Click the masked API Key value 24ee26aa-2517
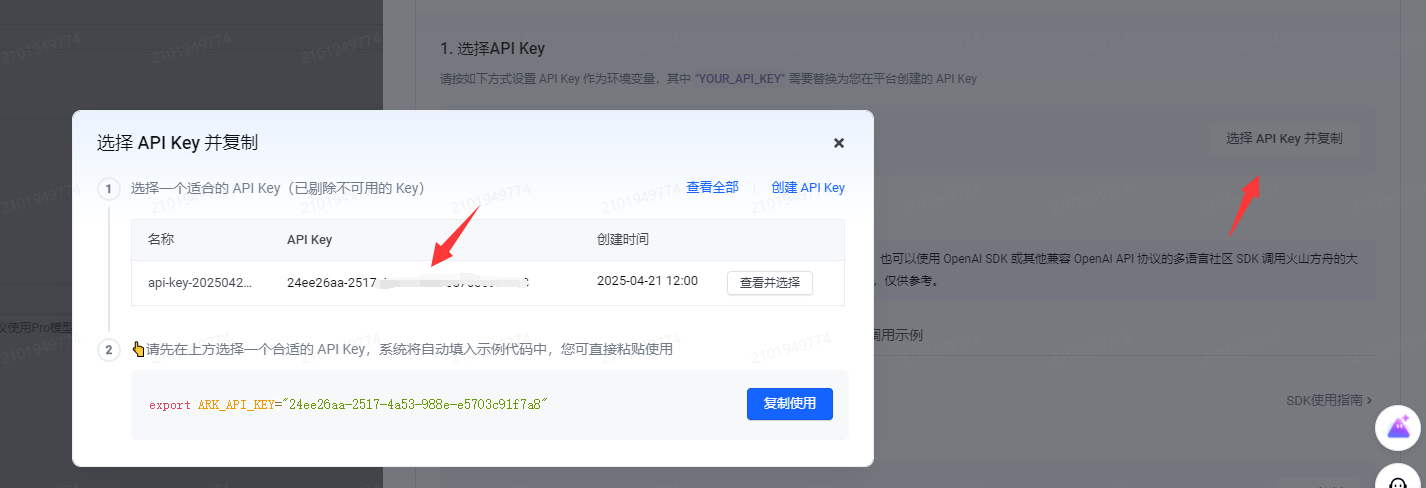 408,282
